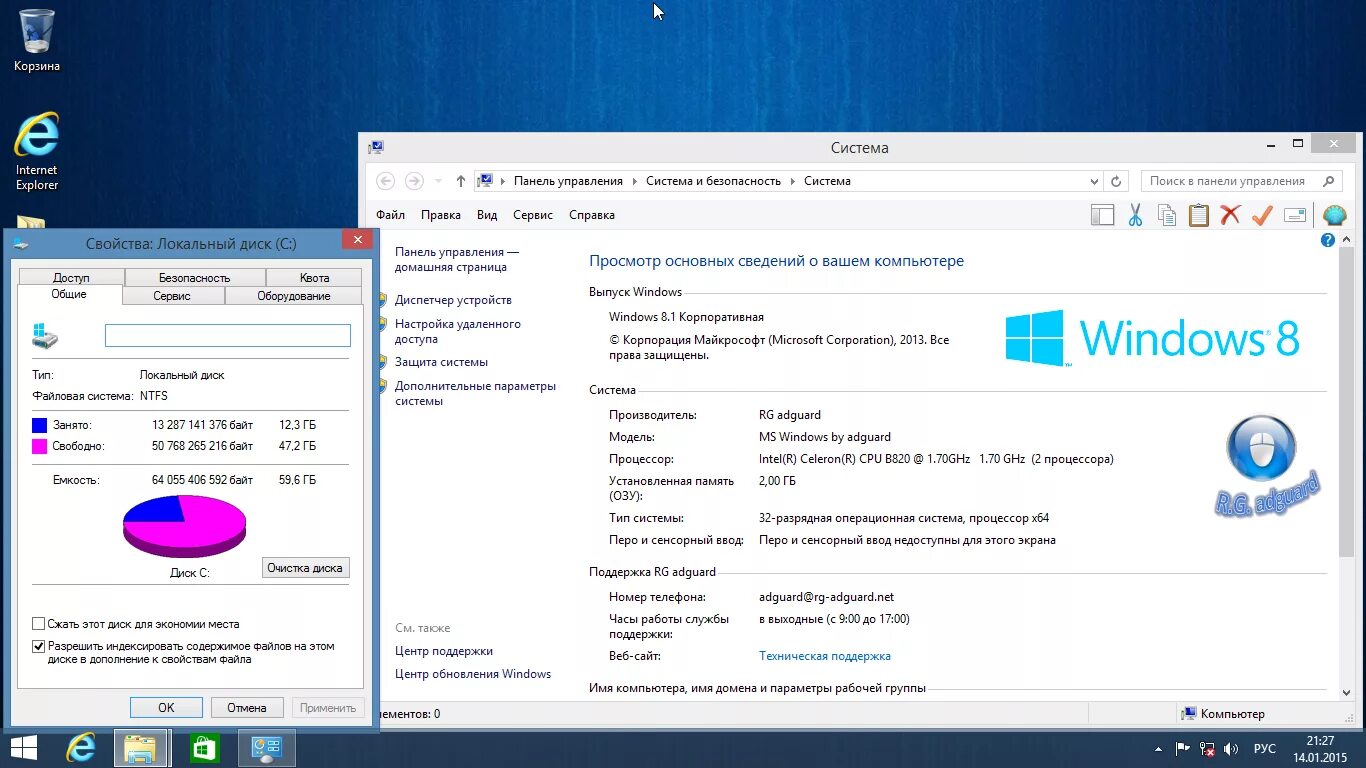Open Дополнительные параметры системы link

coord(475,393)
